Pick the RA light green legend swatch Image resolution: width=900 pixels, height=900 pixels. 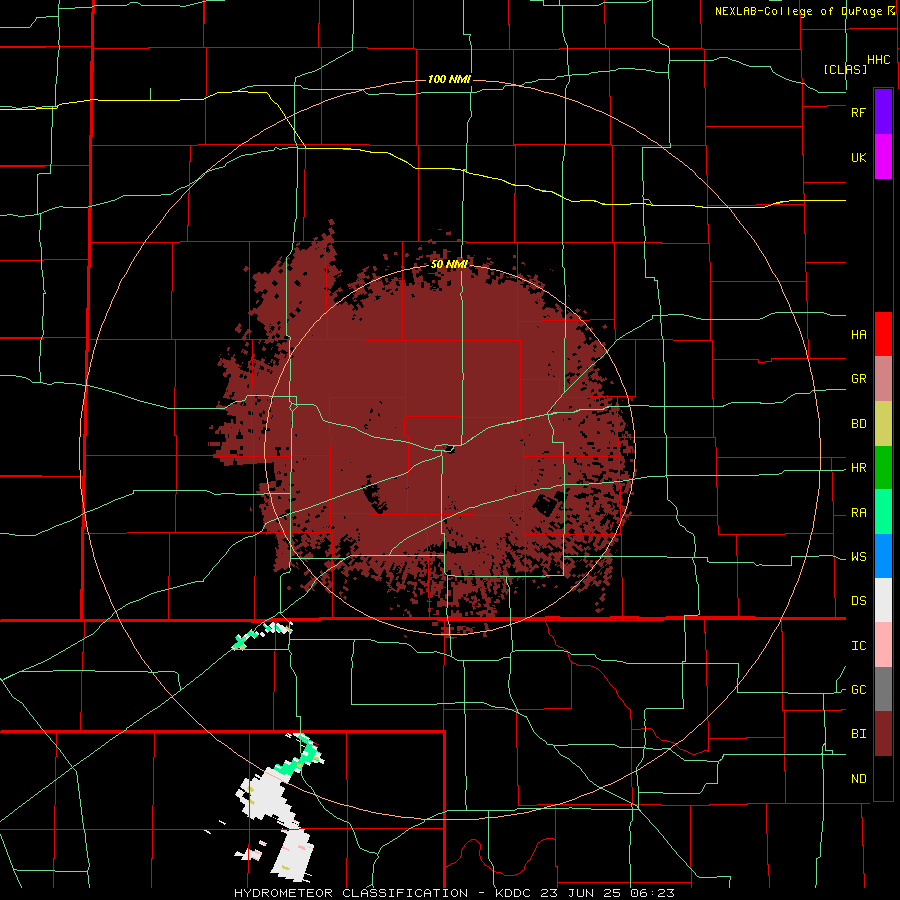pos(883,512)
